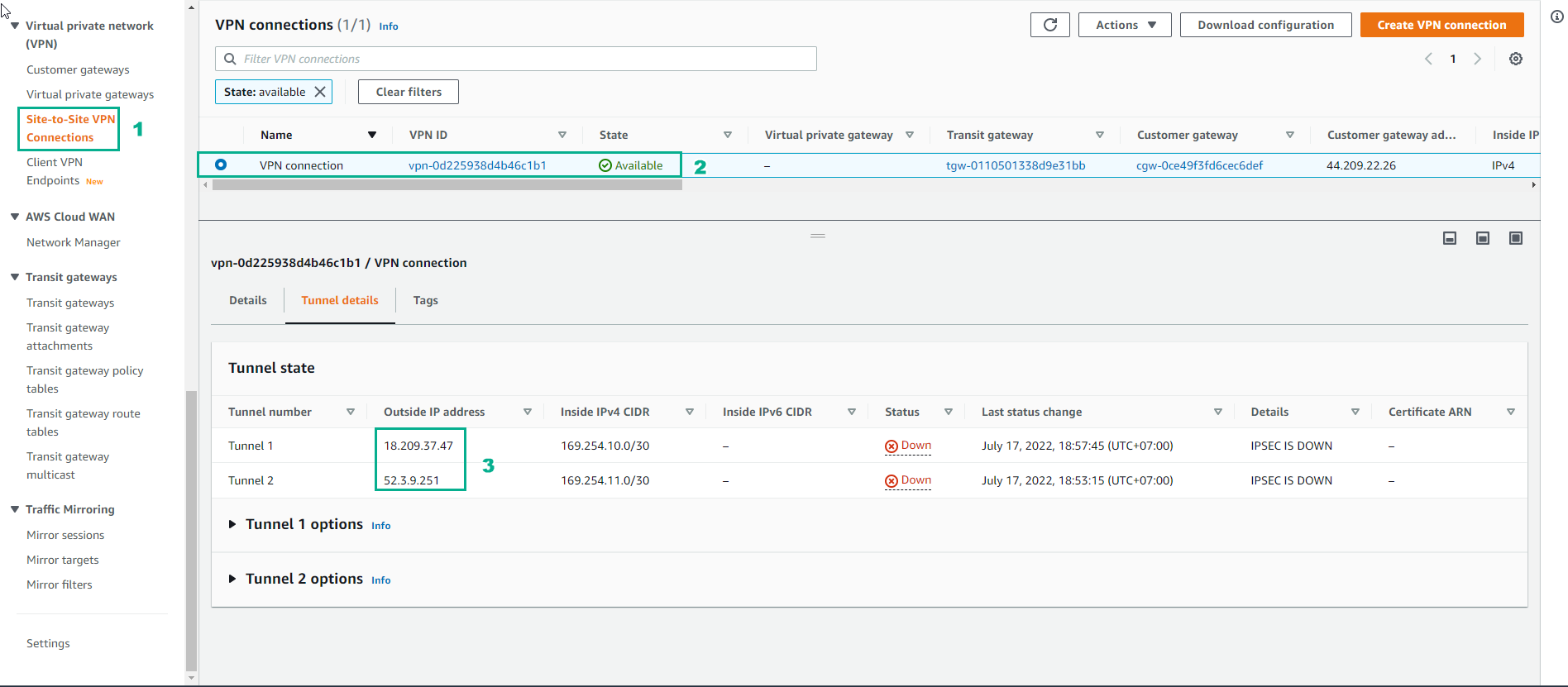
Task: Open transit gateway tgw-0110501338d9e31bb link
Action: click(1016, 165)
